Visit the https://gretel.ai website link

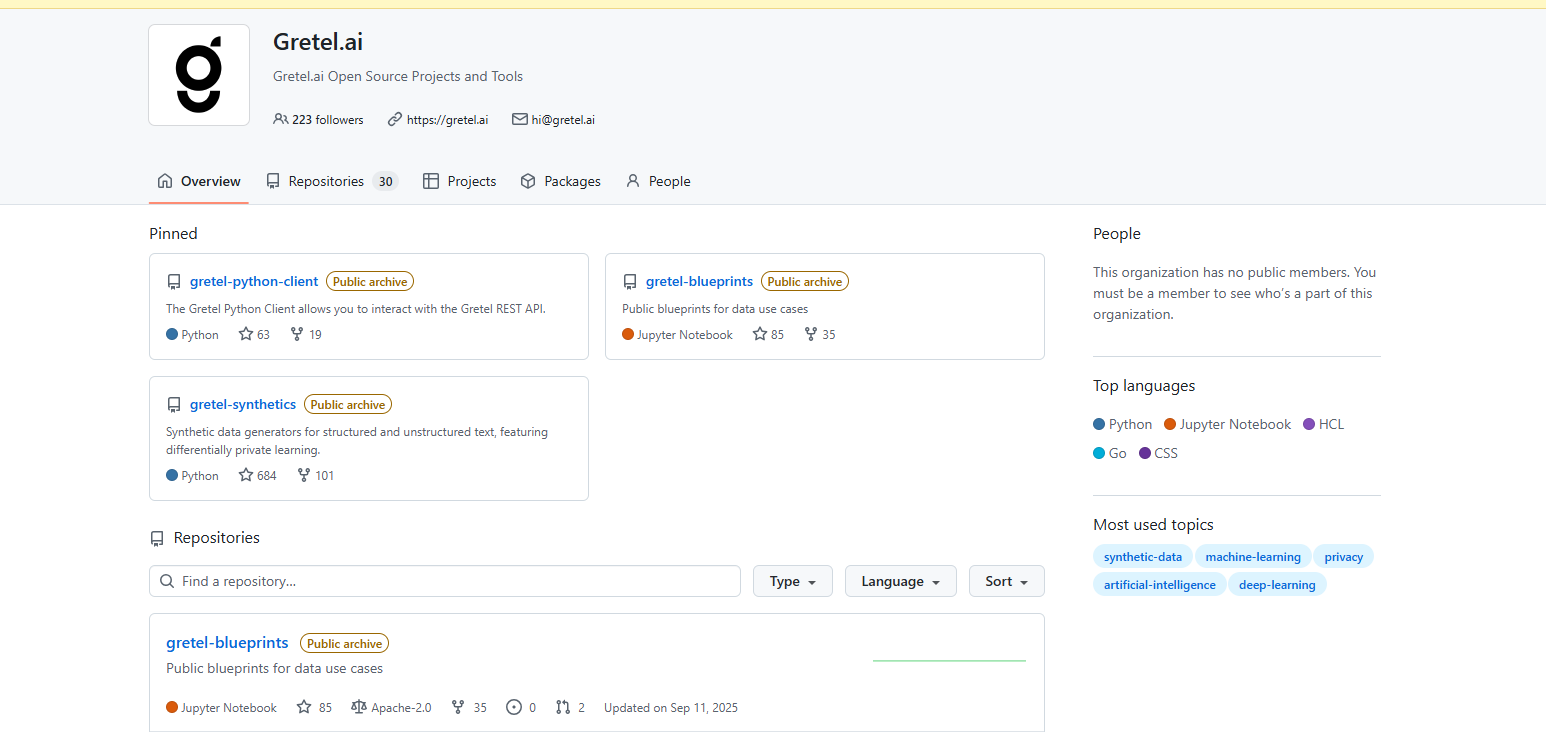click(x=447, y=119)
